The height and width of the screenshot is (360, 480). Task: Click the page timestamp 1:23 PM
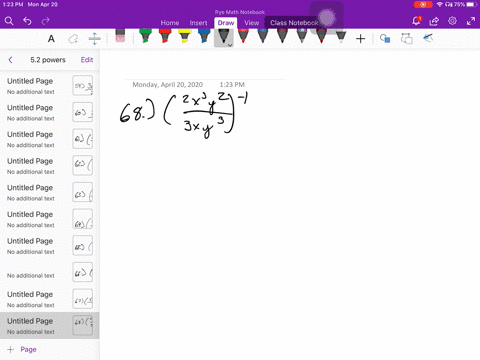(232, 85)
